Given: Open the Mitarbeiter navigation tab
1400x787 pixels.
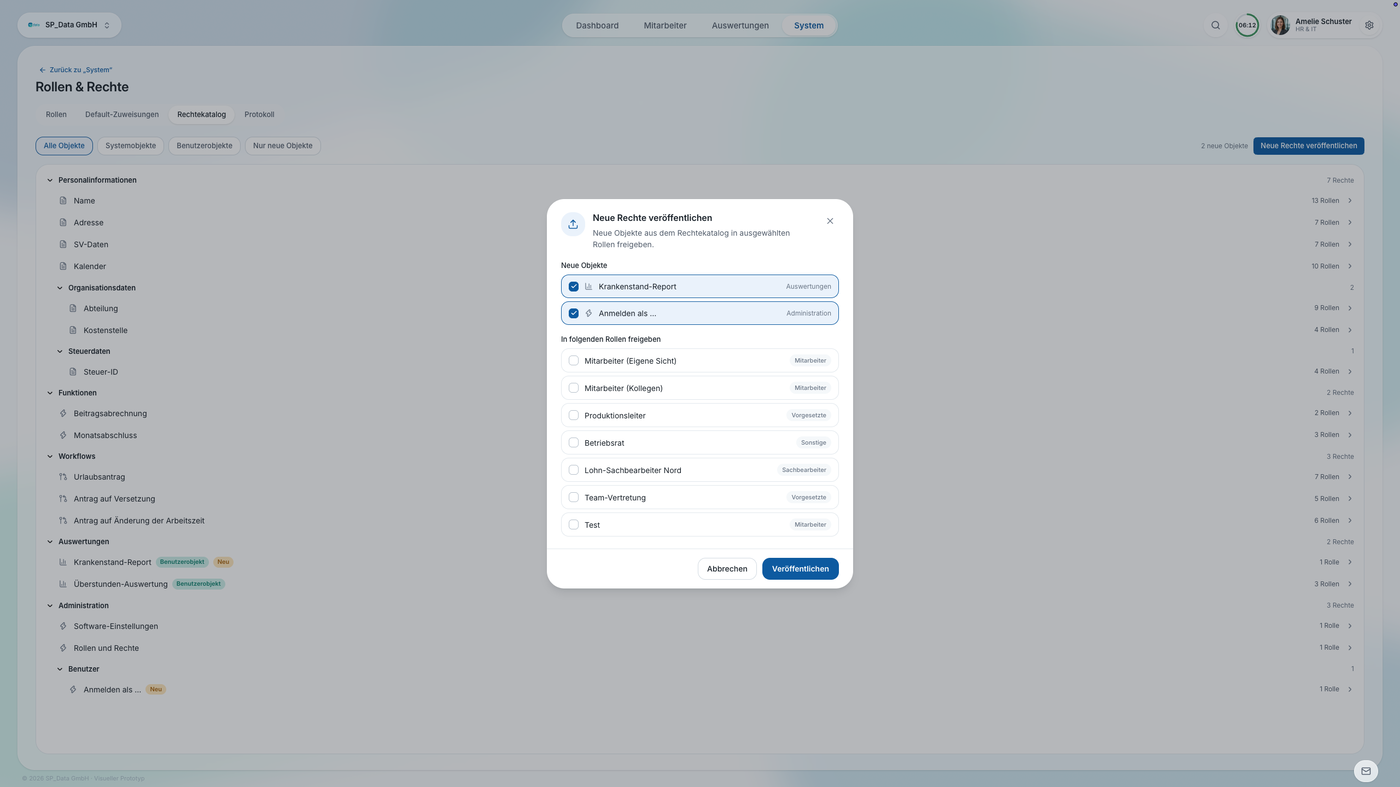Looking at the screenshot, I should [665, 25].
